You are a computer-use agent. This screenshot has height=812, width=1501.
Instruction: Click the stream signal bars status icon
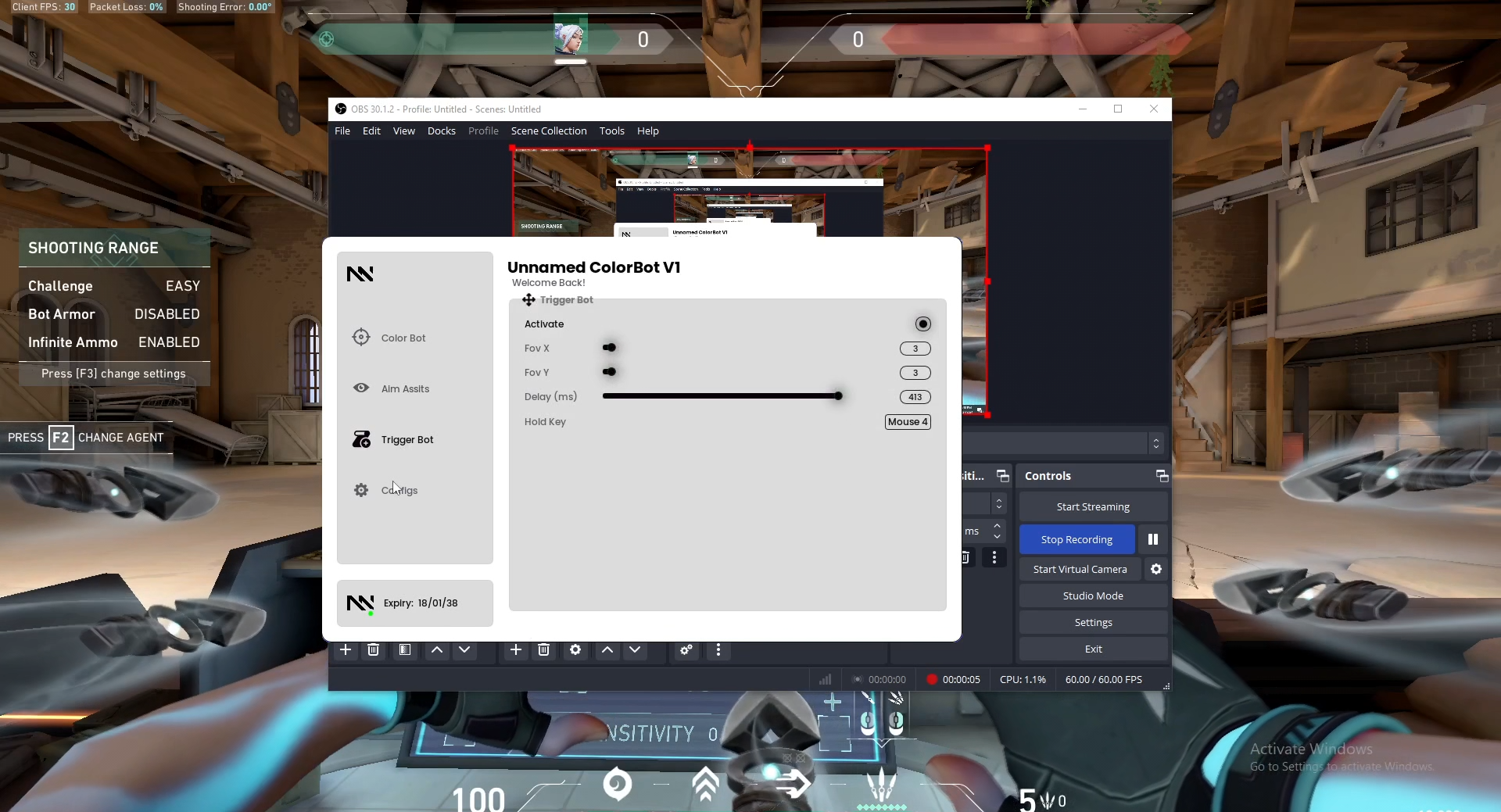[825, 679]
